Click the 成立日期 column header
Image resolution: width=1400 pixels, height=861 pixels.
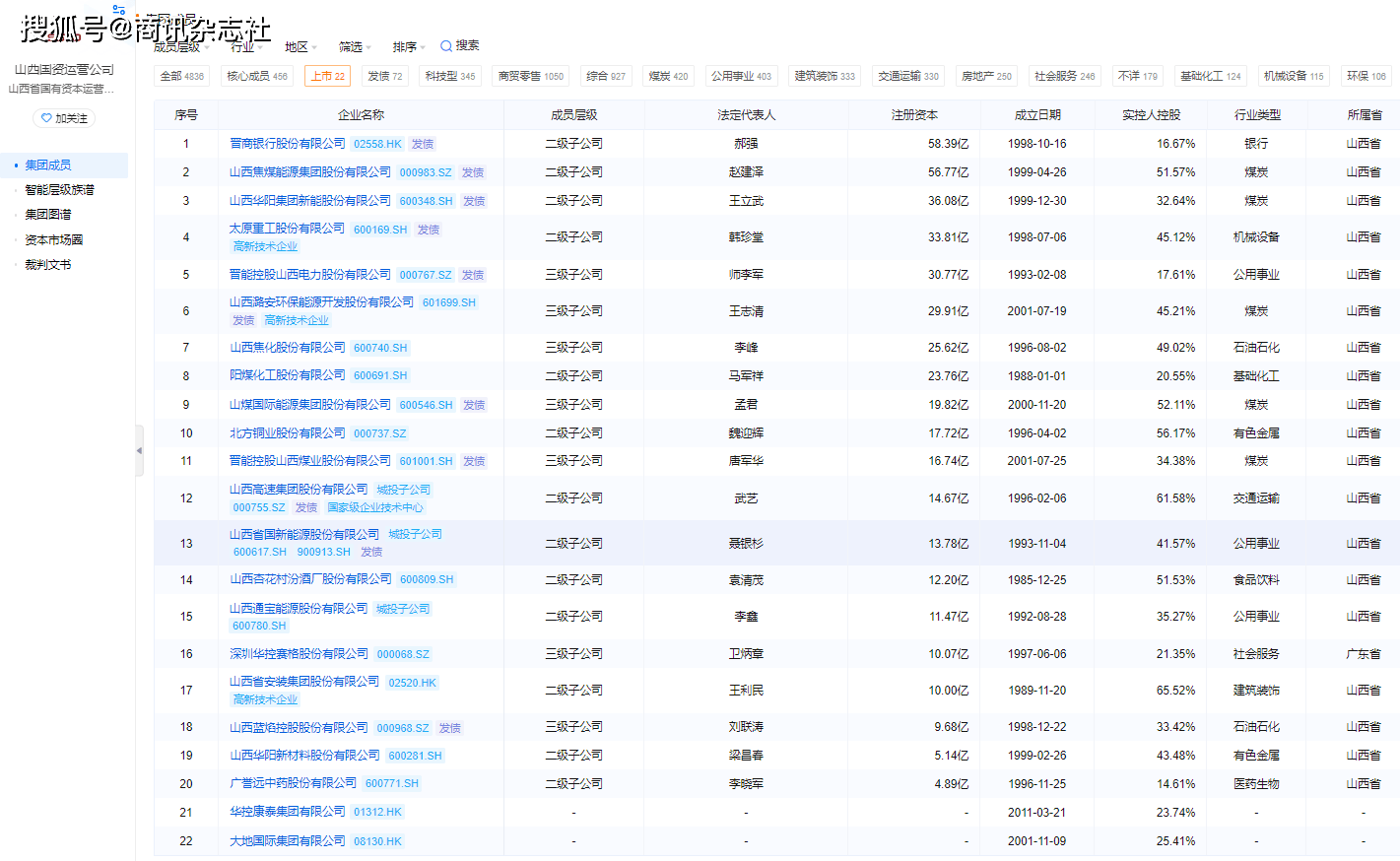(1037, 115)
